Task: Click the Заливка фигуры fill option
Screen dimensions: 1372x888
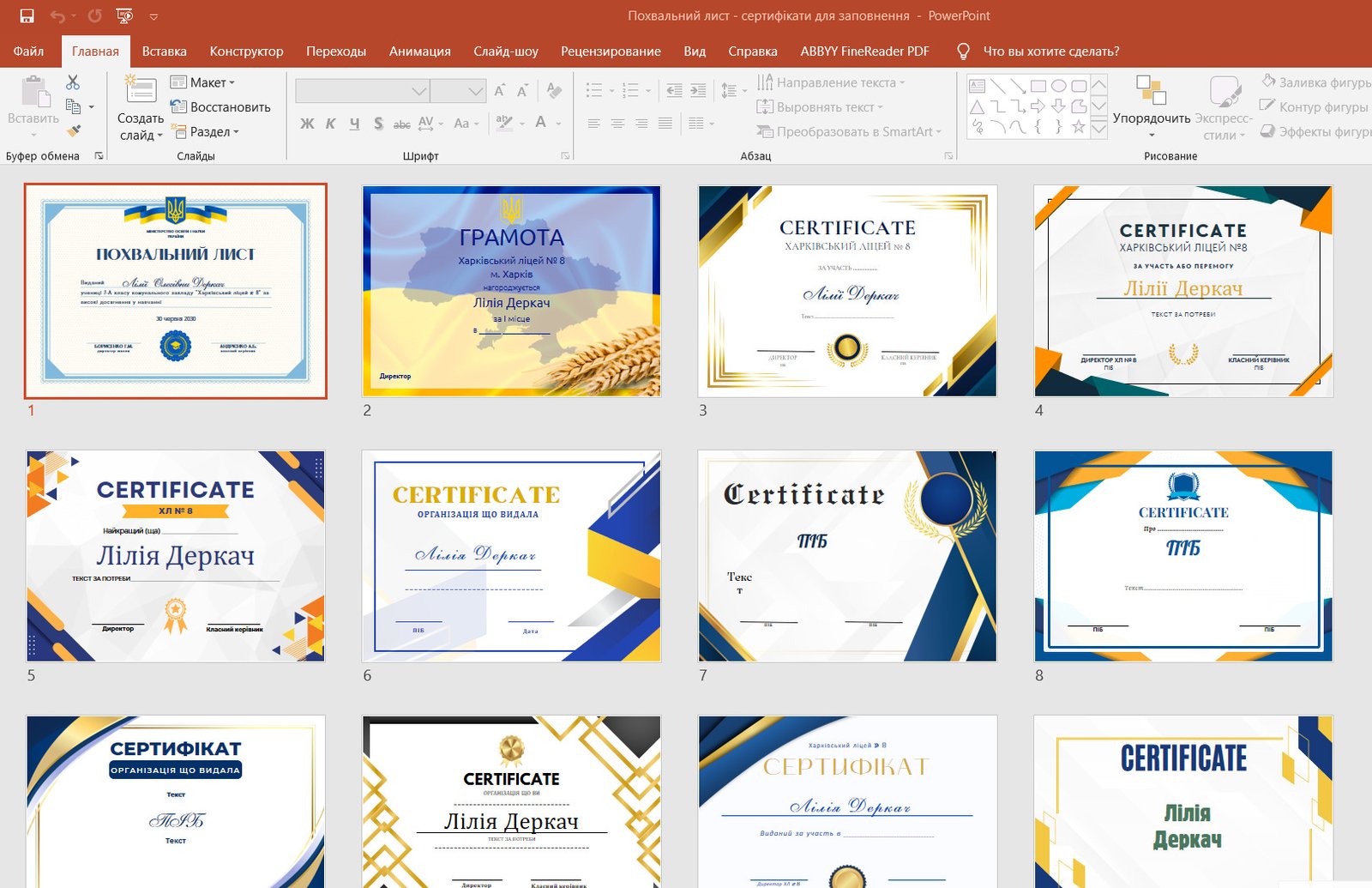Action: tap(1316, 82)
